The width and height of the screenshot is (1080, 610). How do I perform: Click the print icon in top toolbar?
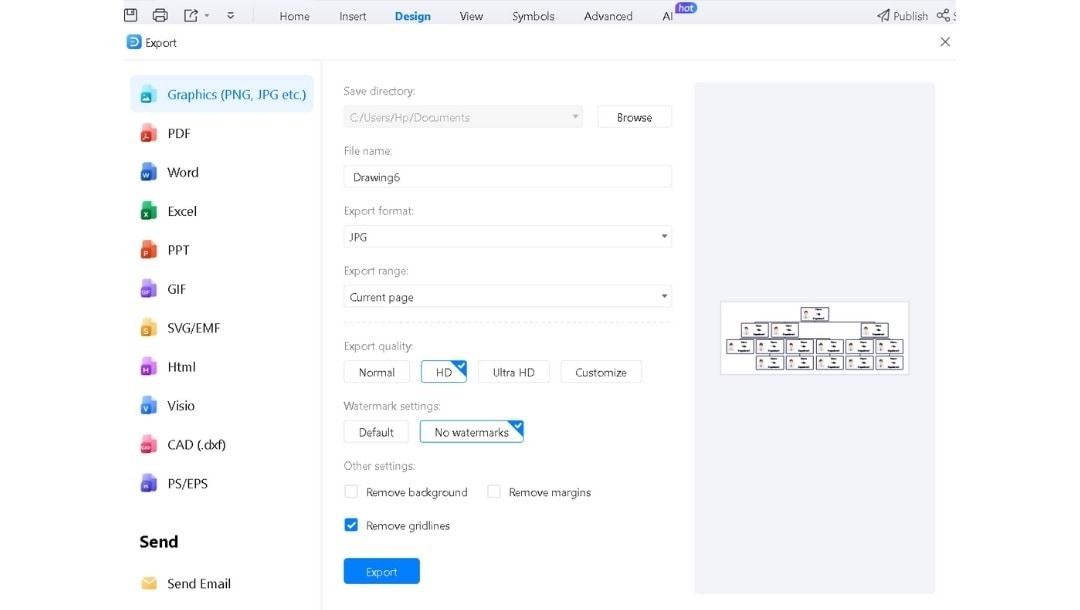pos(160,14)
